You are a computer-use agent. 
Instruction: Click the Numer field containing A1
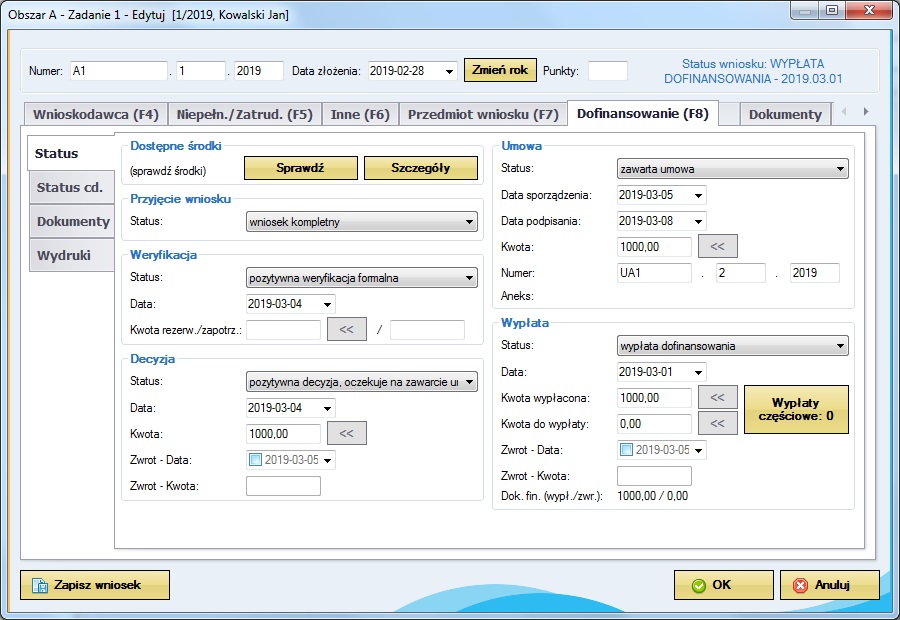pos(119,71)
